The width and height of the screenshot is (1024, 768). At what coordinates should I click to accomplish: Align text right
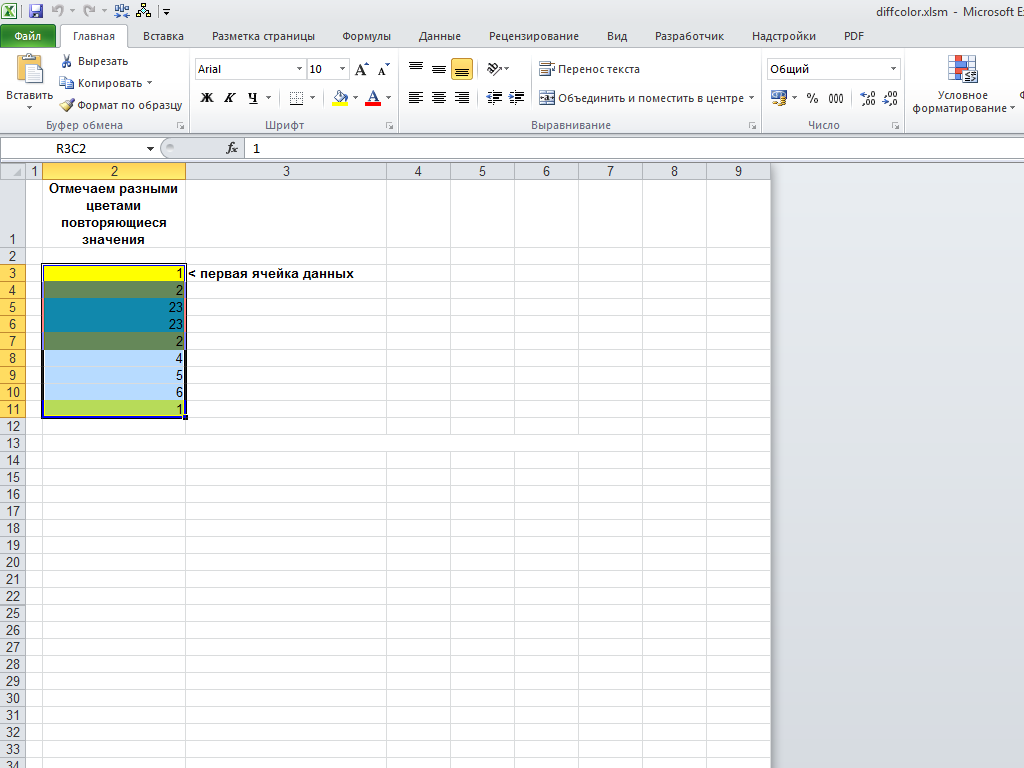pos(462,98)
